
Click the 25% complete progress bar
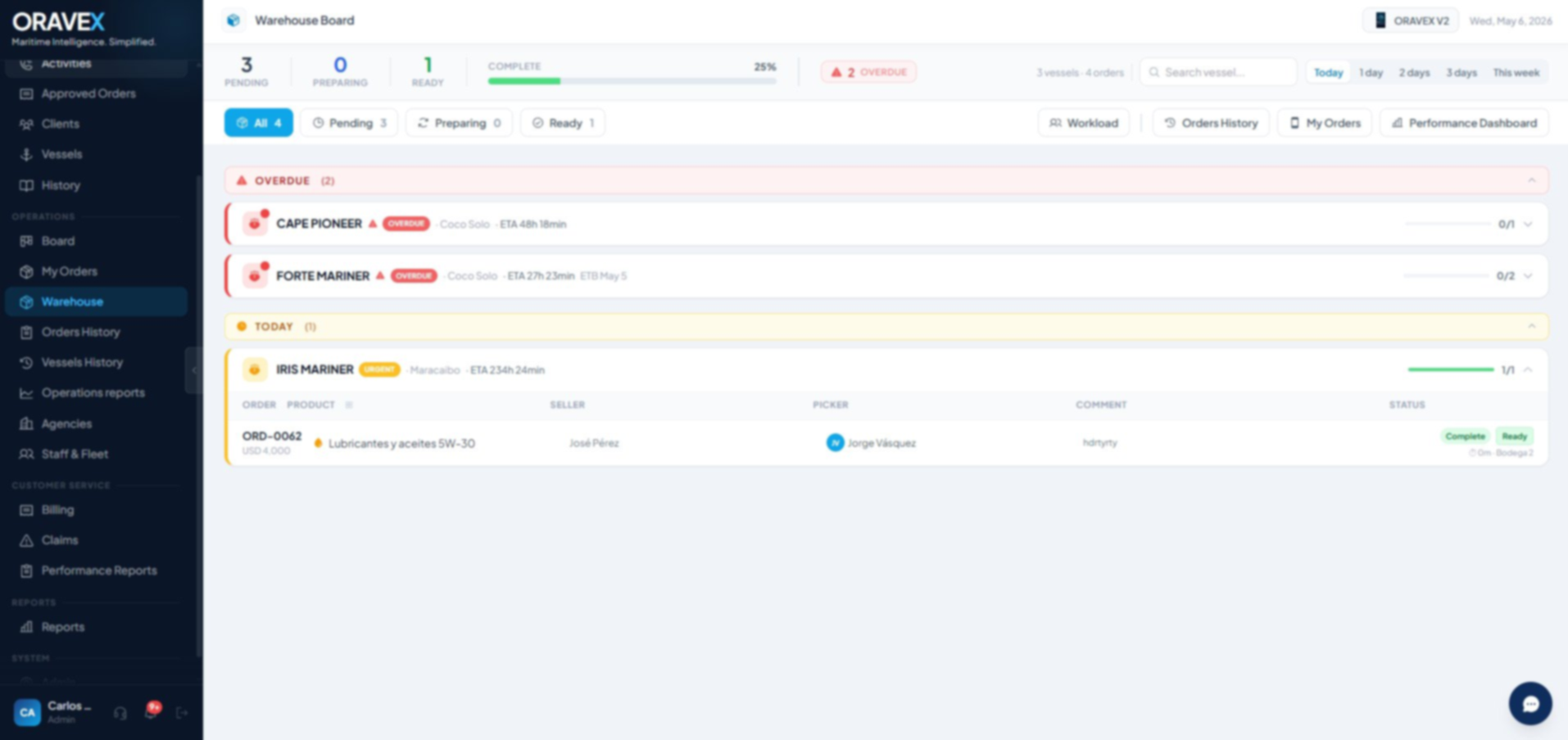(632, 81)
